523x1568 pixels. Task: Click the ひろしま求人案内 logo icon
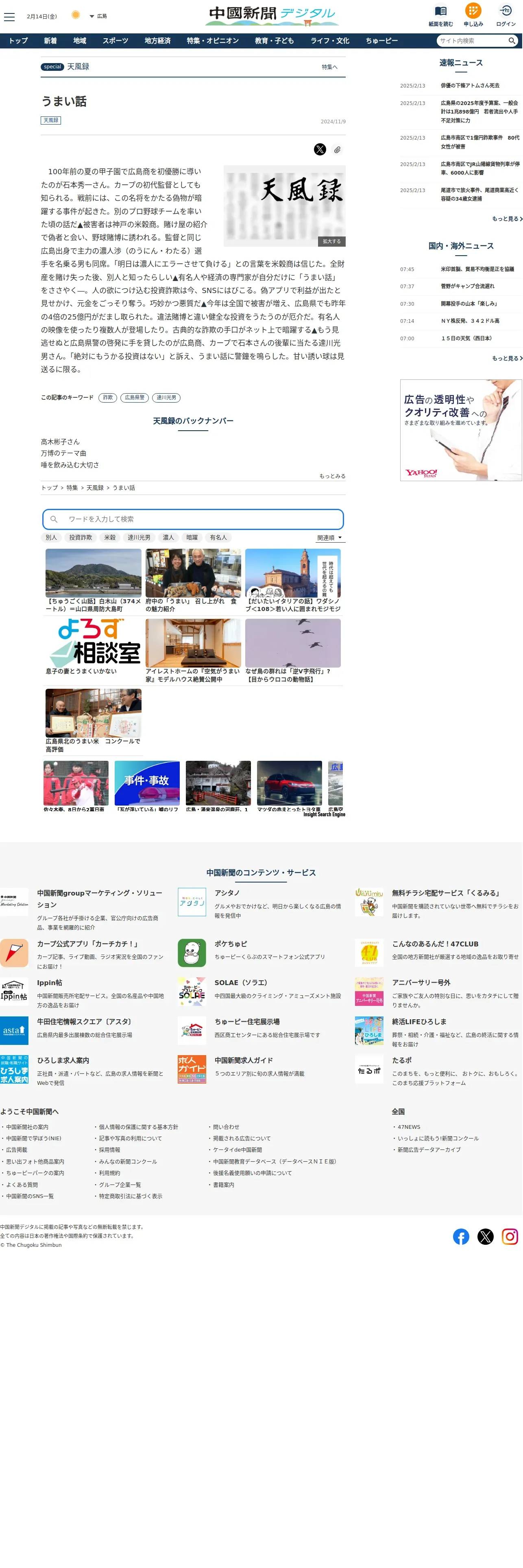(x=14, y=1069)
